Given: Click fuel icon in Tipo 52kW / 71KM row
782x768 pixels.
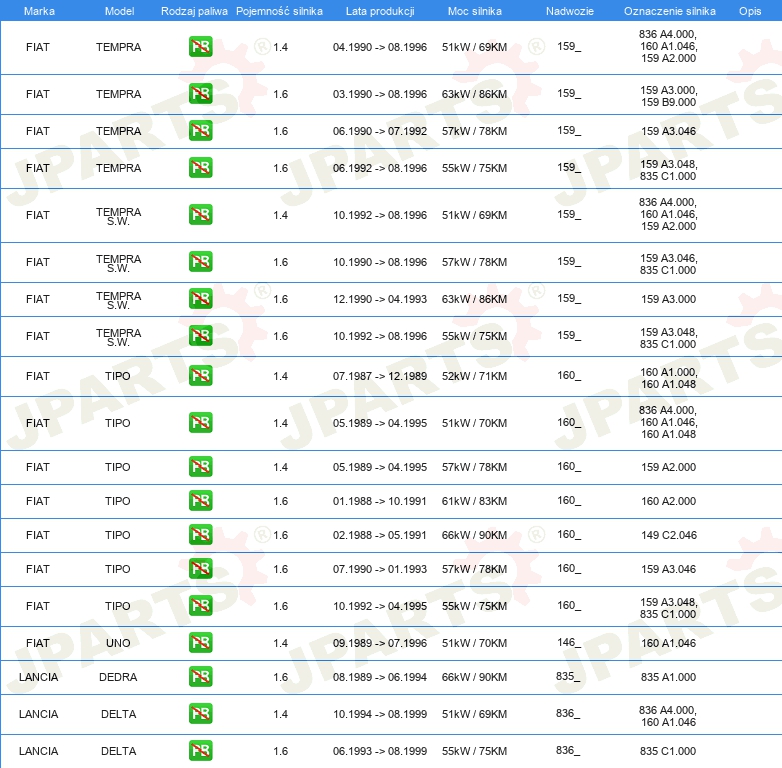Looking at the screenshot, I should tap(200, 376).
